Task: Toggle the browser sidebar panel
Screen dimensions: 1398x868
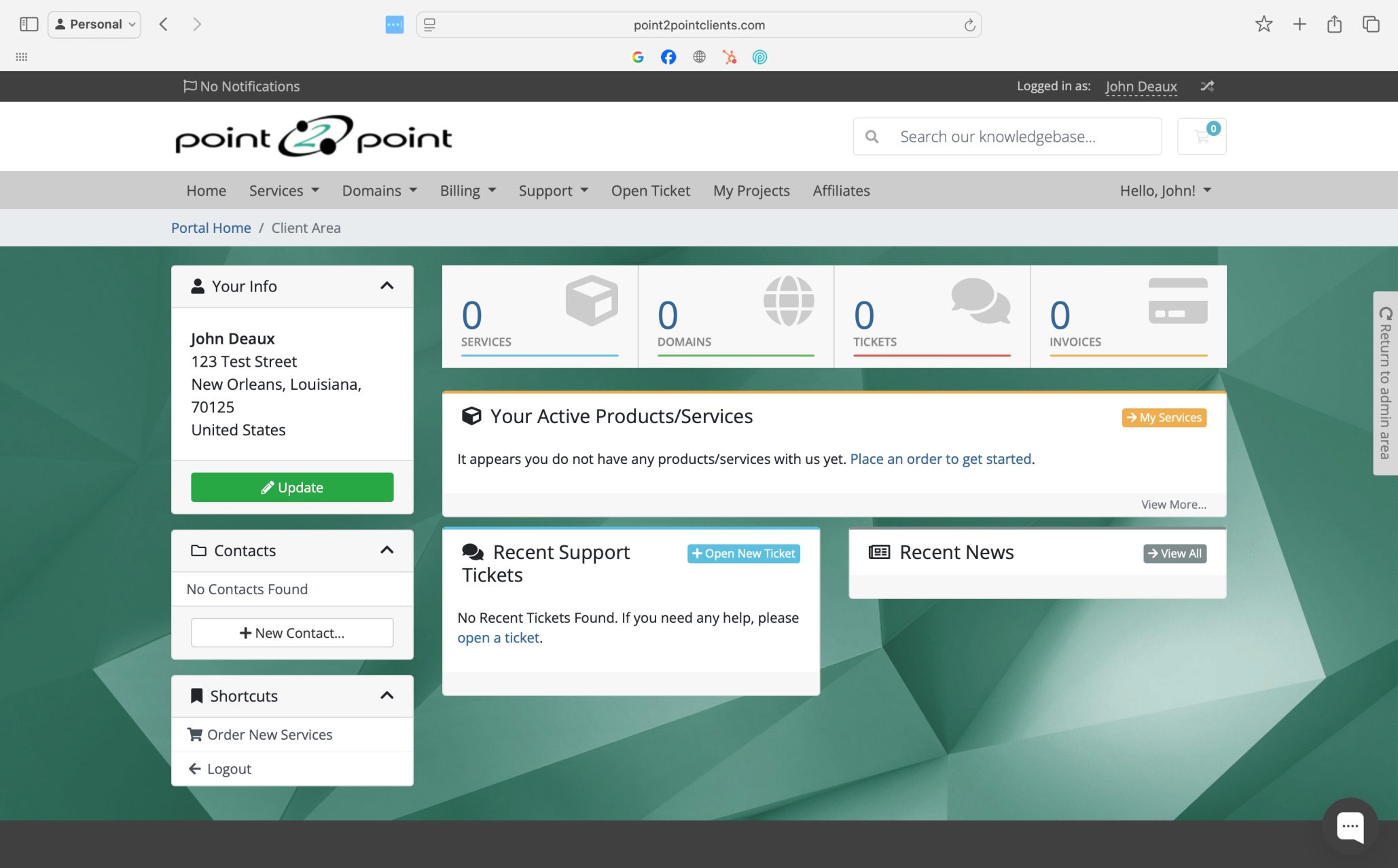Action: pos(29,24)
